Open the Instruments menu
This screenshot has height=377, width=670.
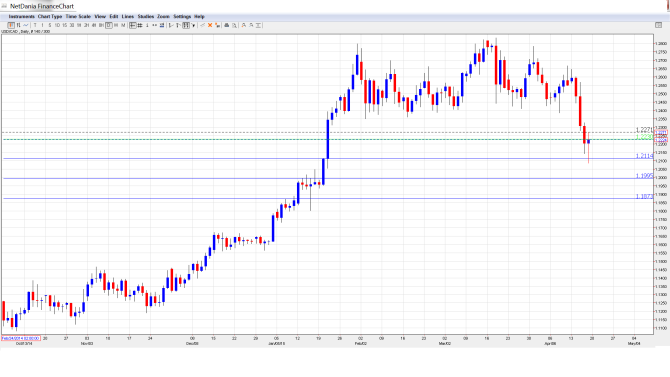pos(21,17)
